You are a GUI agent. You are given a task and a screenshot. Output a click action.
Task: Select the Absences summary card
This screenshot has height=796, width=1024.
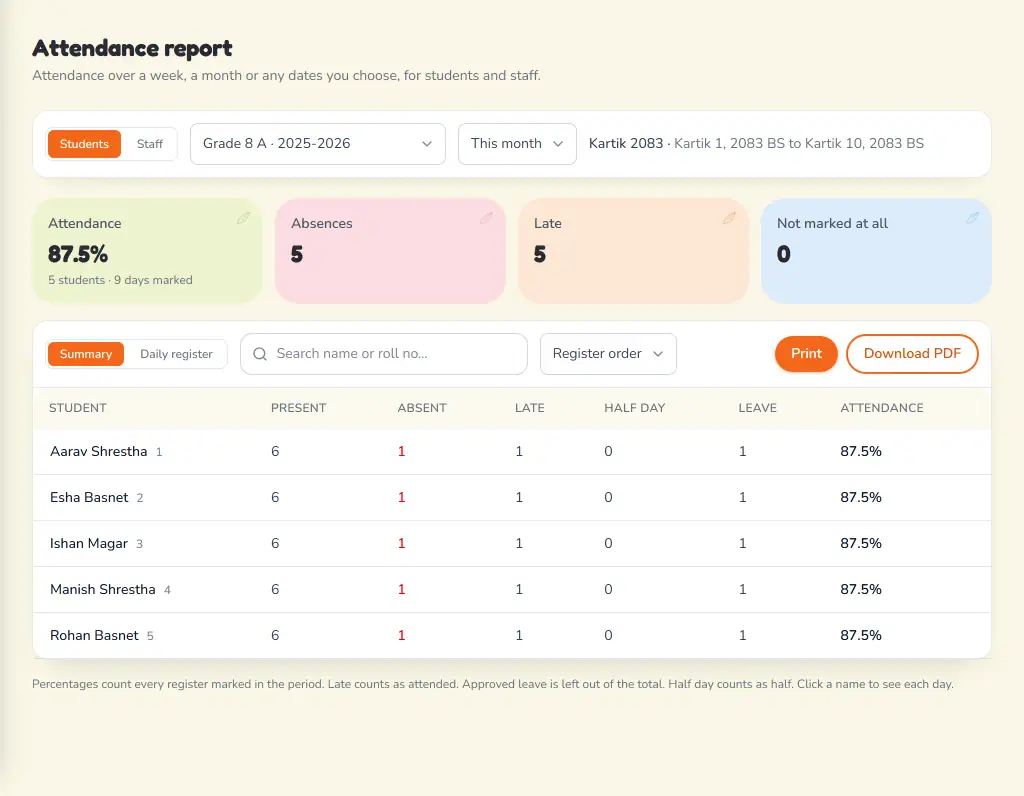click(x=391, y=251)
